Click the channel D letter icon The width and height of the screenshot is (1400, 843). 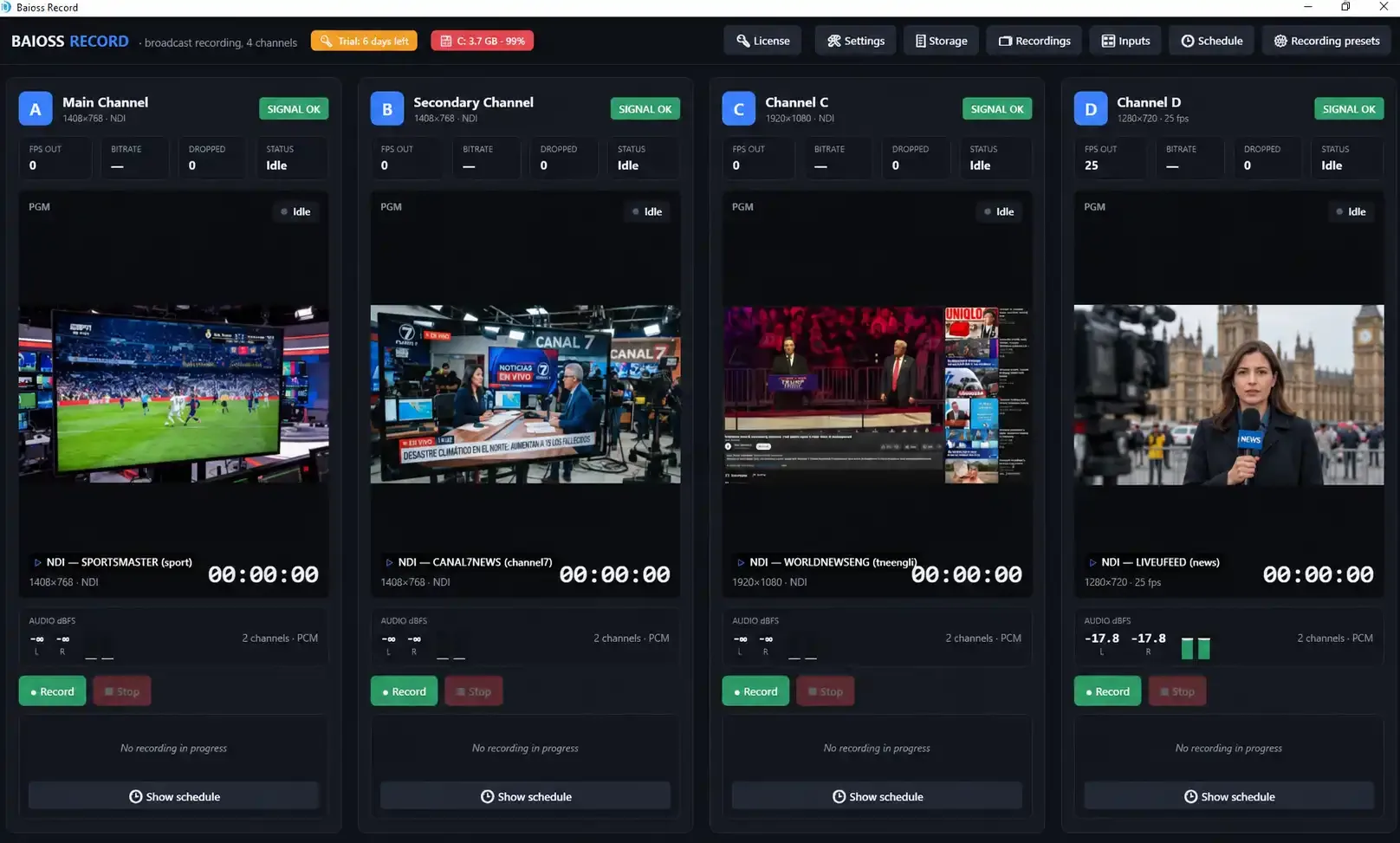point(1091,109)
